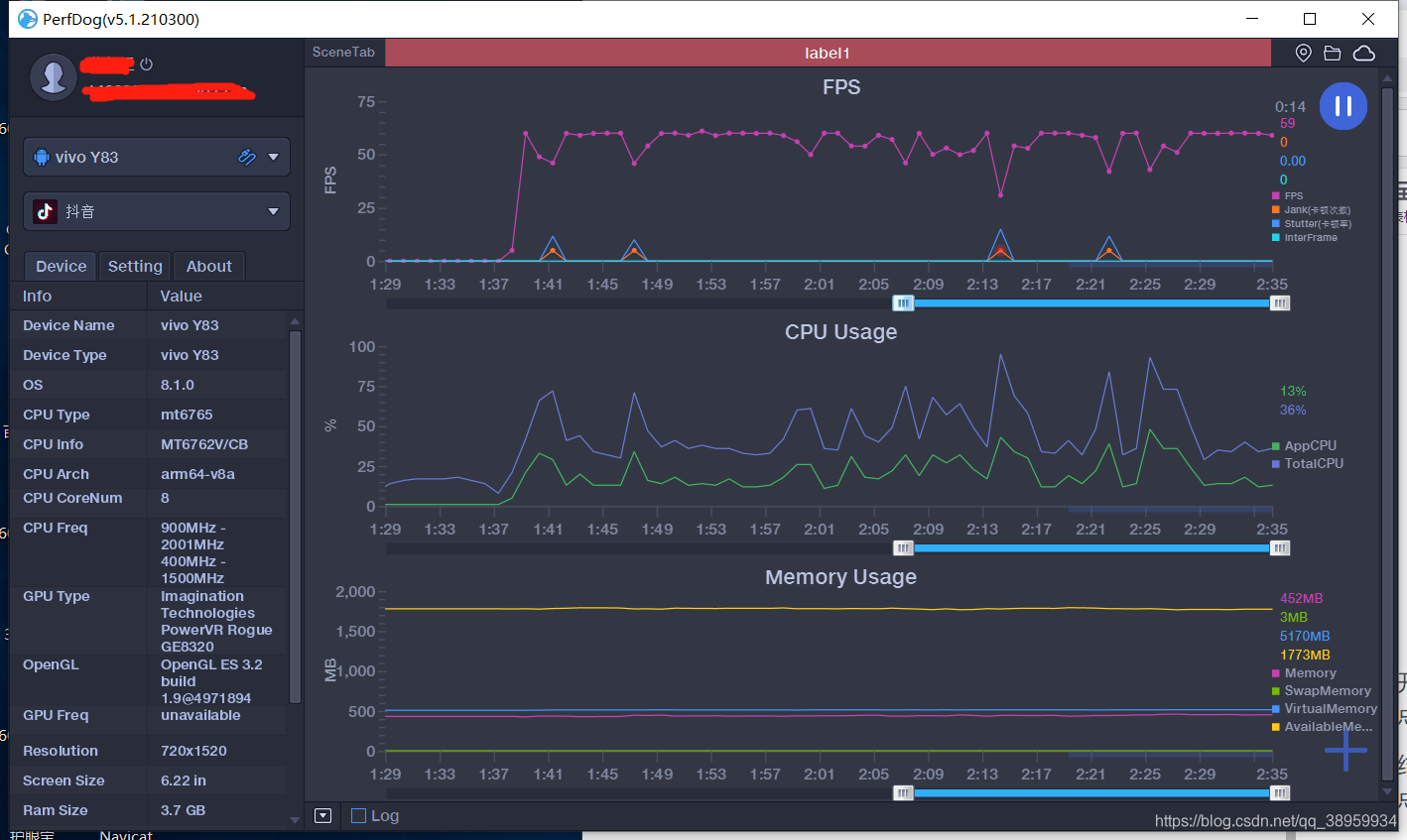Switch to the About tab

[x=209, y=266]
